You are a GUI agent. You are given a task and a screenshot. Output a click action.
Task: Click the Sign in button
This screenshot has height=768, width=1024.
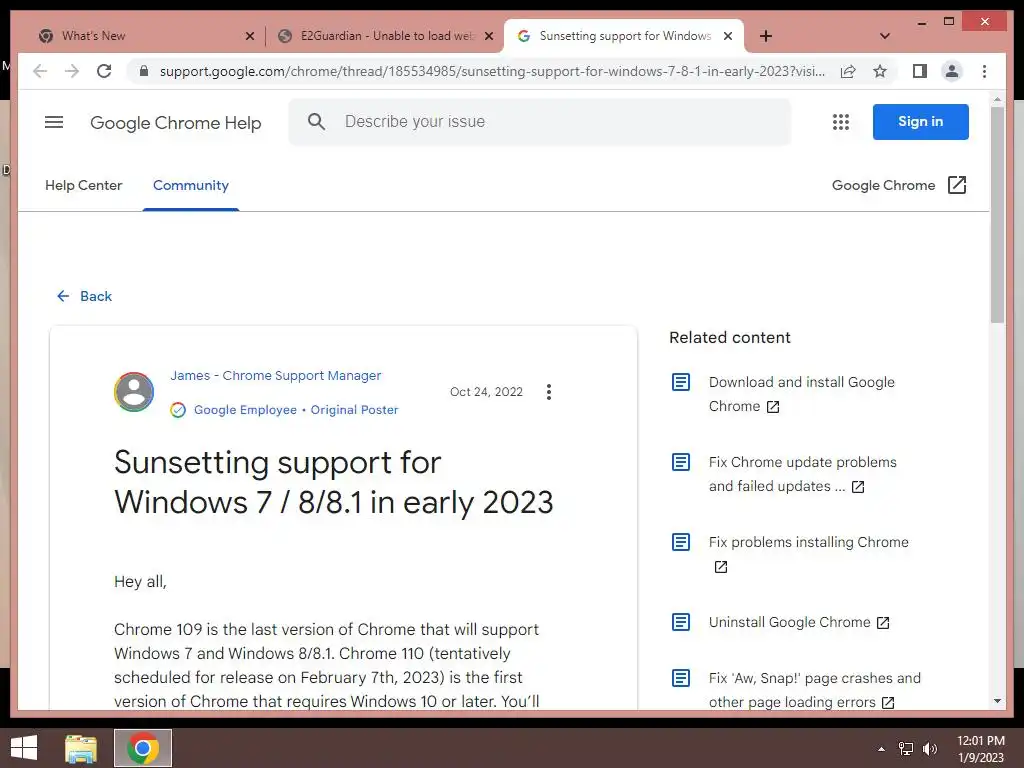[920, 121]
